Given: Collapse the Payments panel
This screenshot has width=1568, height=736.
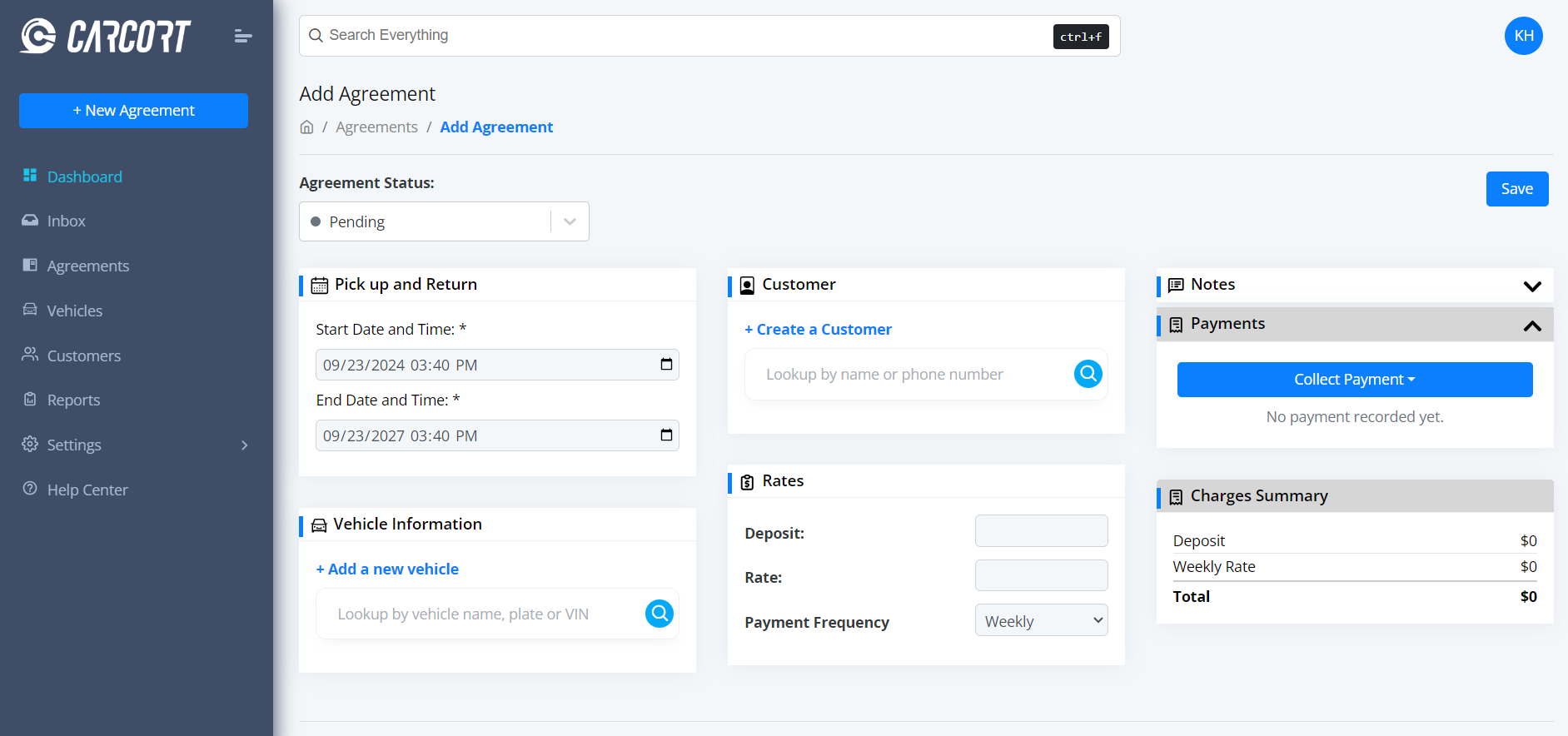Looking at the screenshot, I should click(x=1531, y=326).
